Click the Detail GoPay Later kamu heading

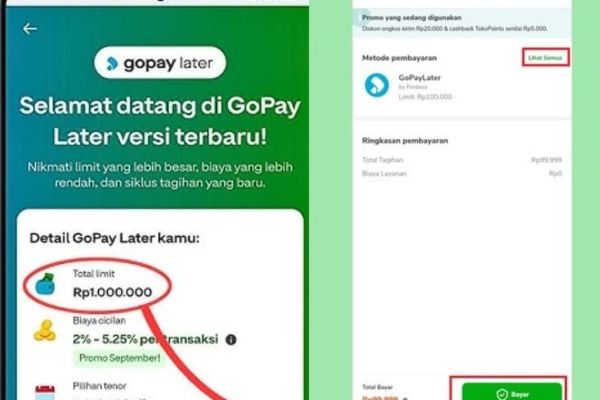[x=114, y=238]
